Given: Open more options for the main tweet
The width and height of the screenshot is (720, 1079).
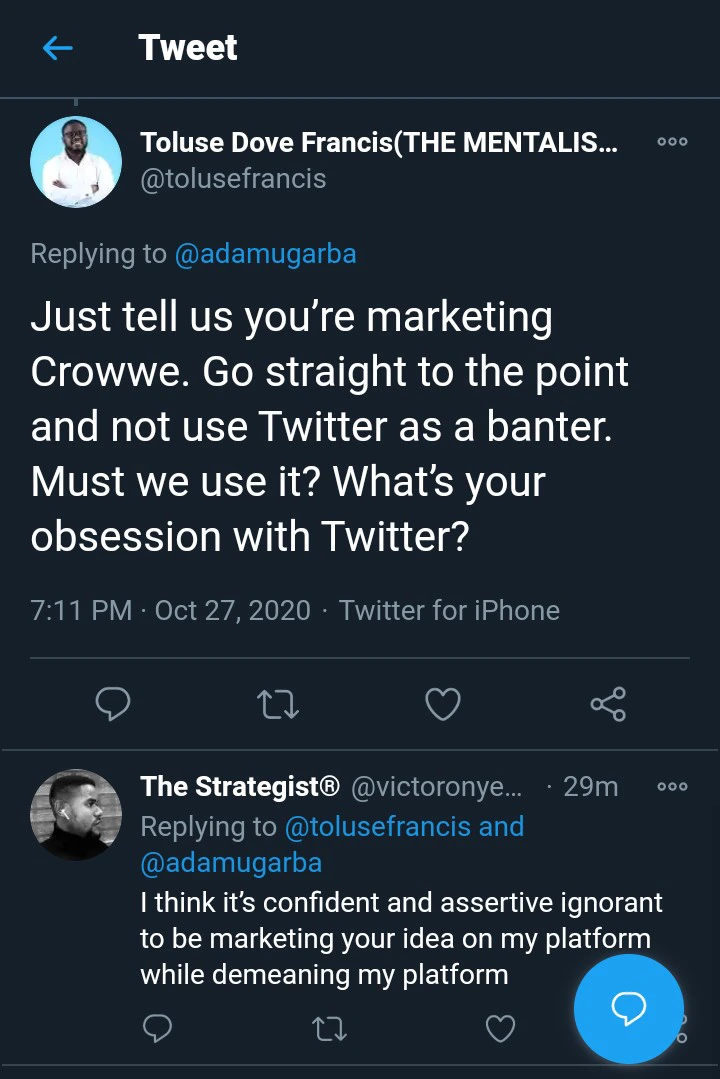Looking at the screenshot, I should click(672, 142).
